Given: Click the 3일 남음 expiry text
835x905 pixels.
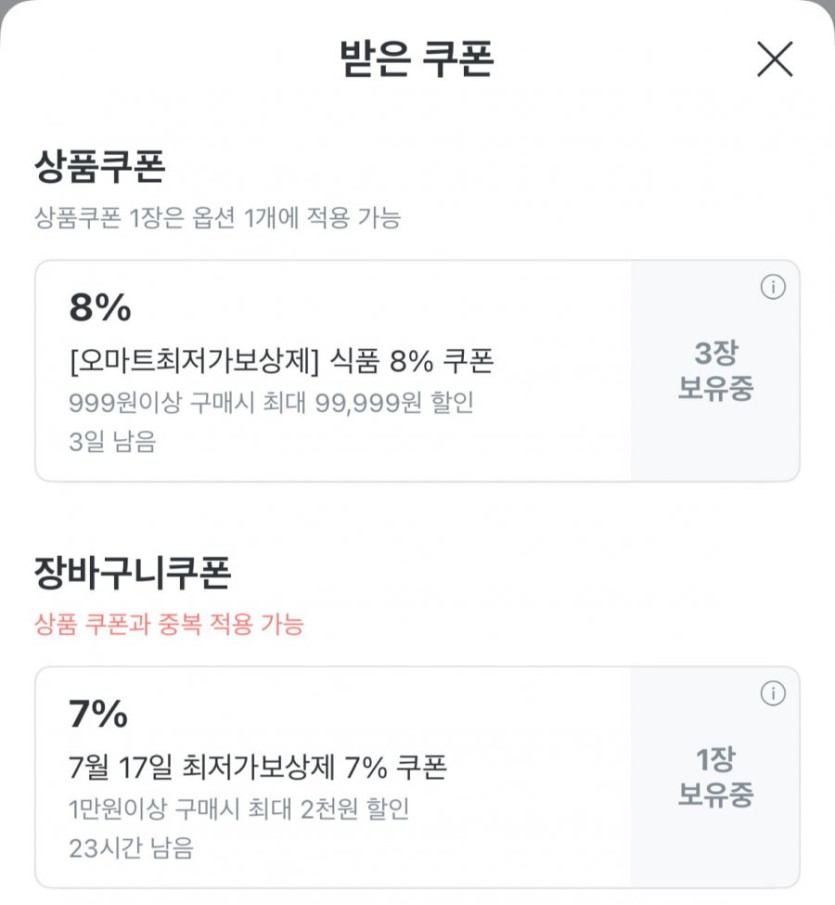Looking at the screenshot, I should click(x=113, y=442).
